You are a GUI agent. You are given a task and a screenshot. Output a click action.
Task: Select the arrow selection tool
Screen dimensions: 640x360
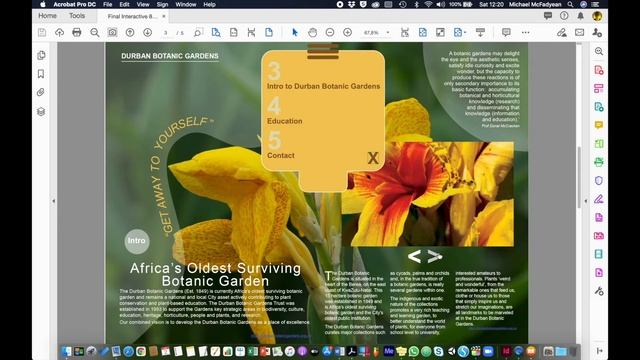click(295, 33)
